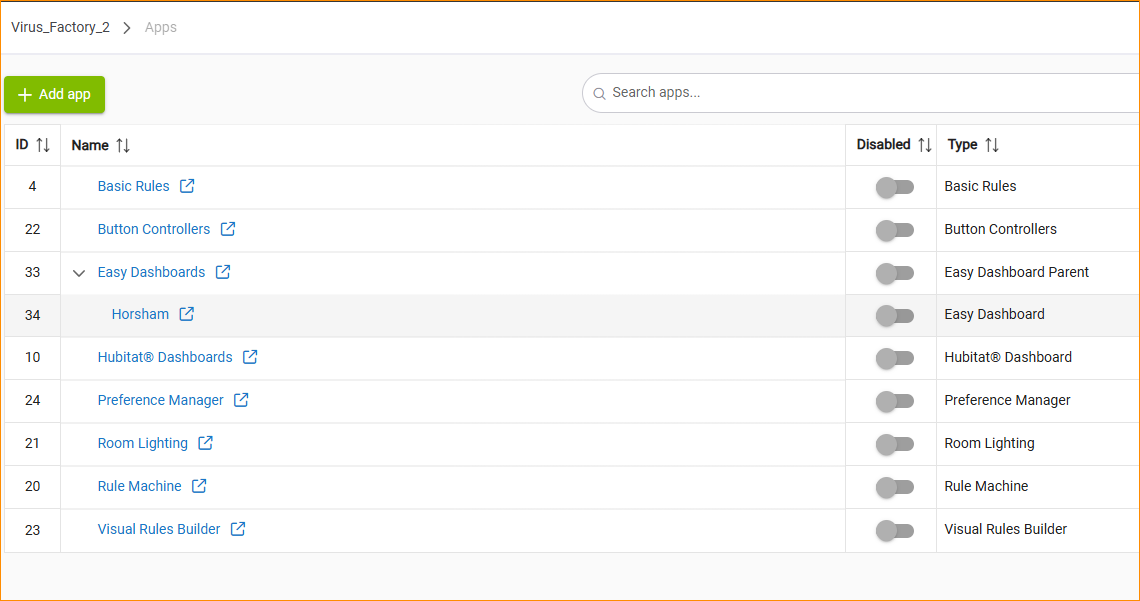
Task: Open Basic Rules external link icon
Action: point(187,186)
